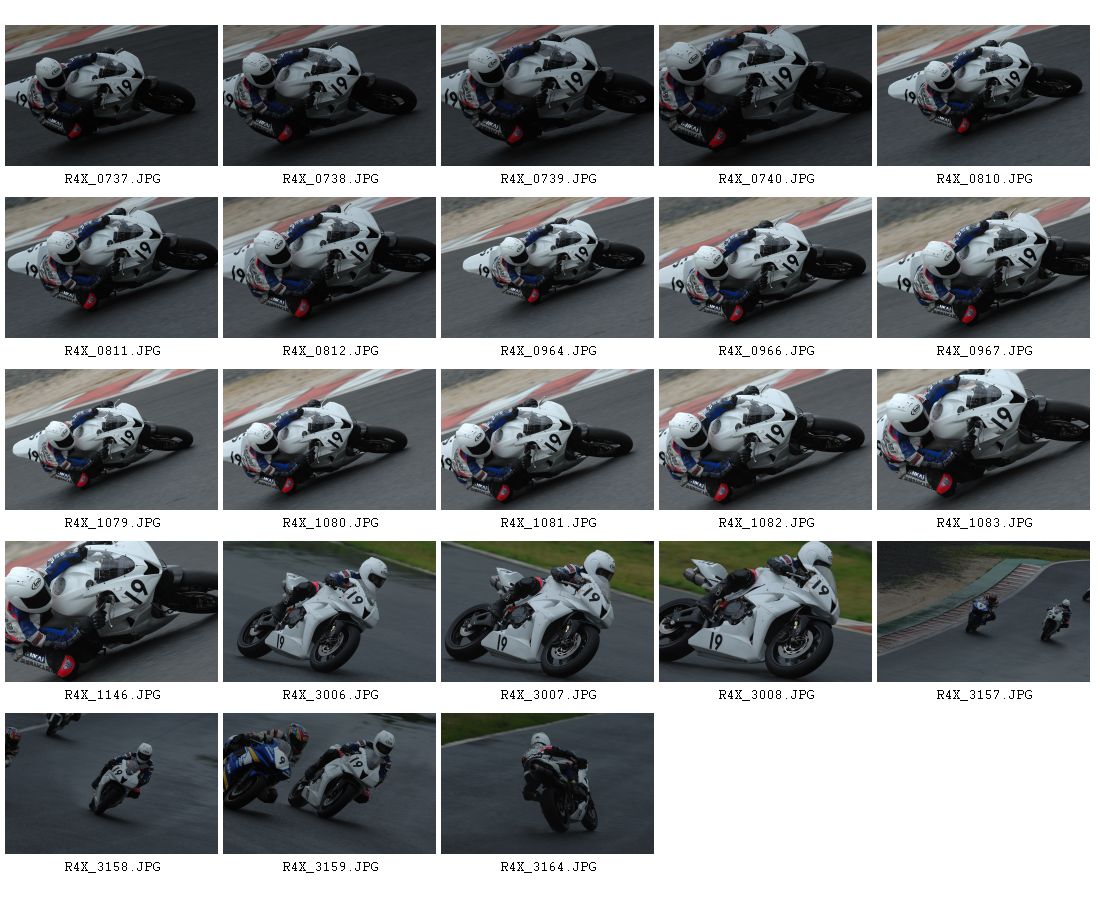Open the R4X_1079.JPG image
This screenshot has width=1100, height=900.
point(112,440)
